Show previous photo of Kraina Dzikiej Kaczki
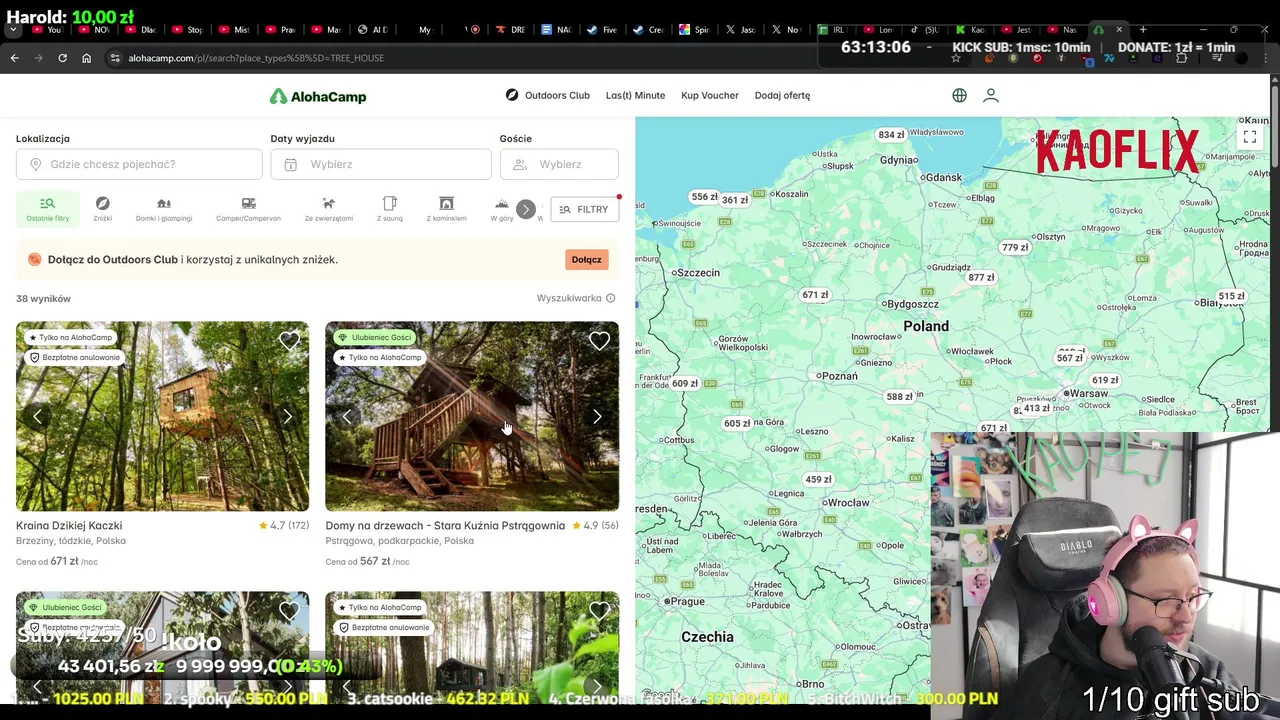 [x=37, y=416]
